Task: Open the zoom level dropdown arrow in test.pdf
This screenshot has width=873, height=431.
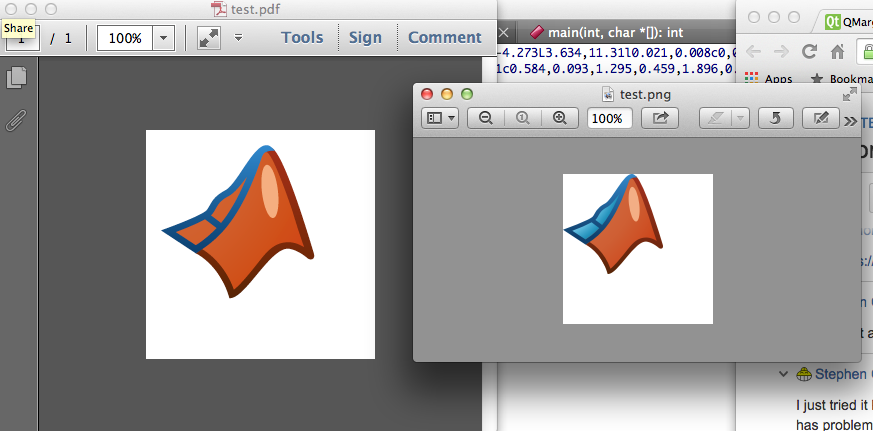Action: pos(163,38)
